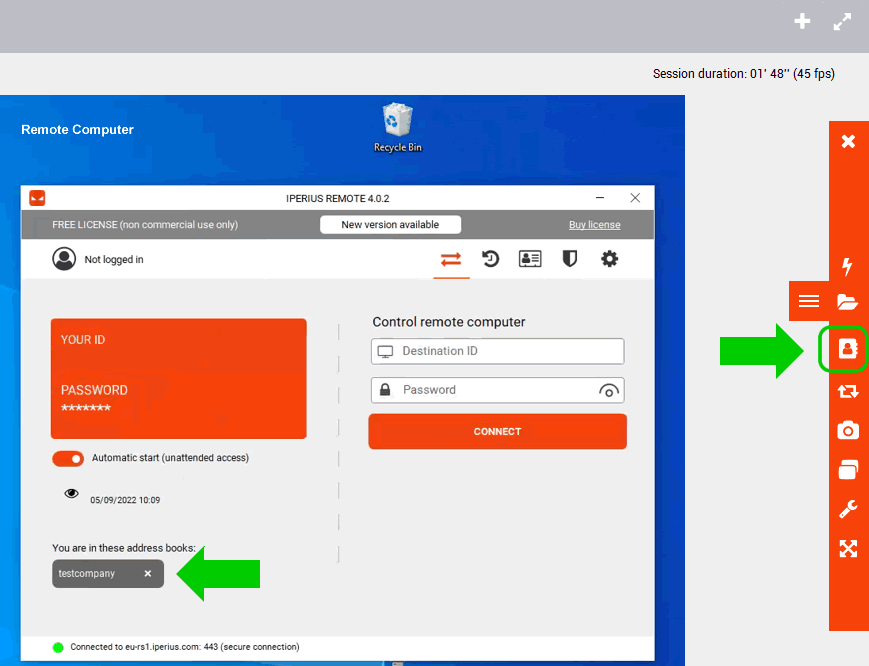Click the Iperius Remote logo icon

coord(37,198)
